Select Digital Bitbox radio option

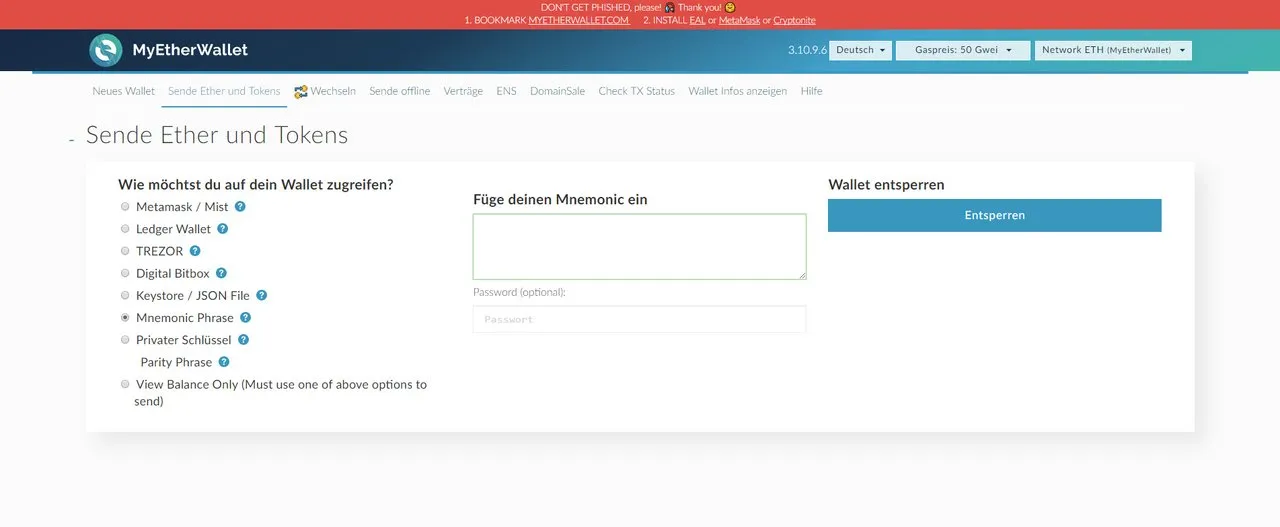pos(125,273)
